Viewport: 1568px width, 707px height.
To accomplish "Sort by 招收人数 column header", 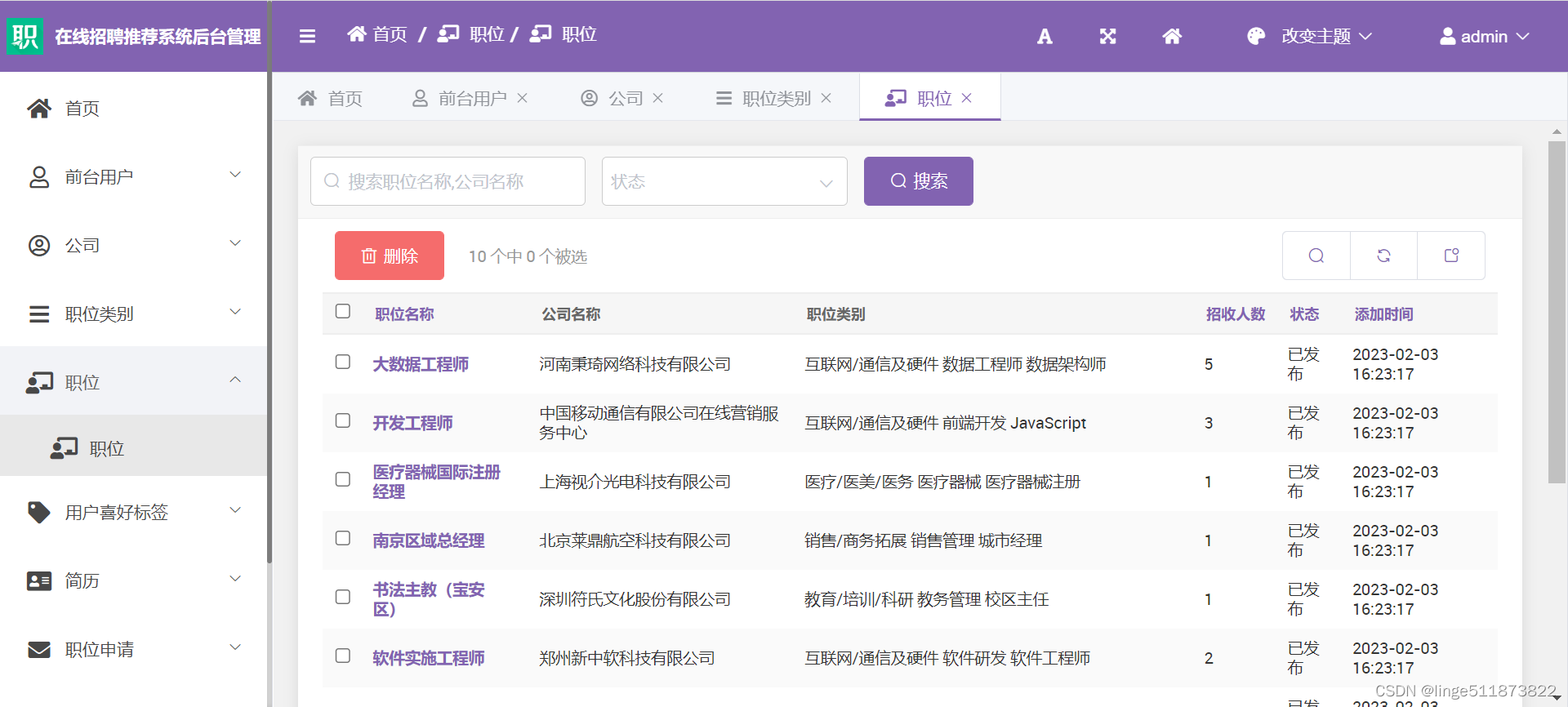I will click(1236, 314).
